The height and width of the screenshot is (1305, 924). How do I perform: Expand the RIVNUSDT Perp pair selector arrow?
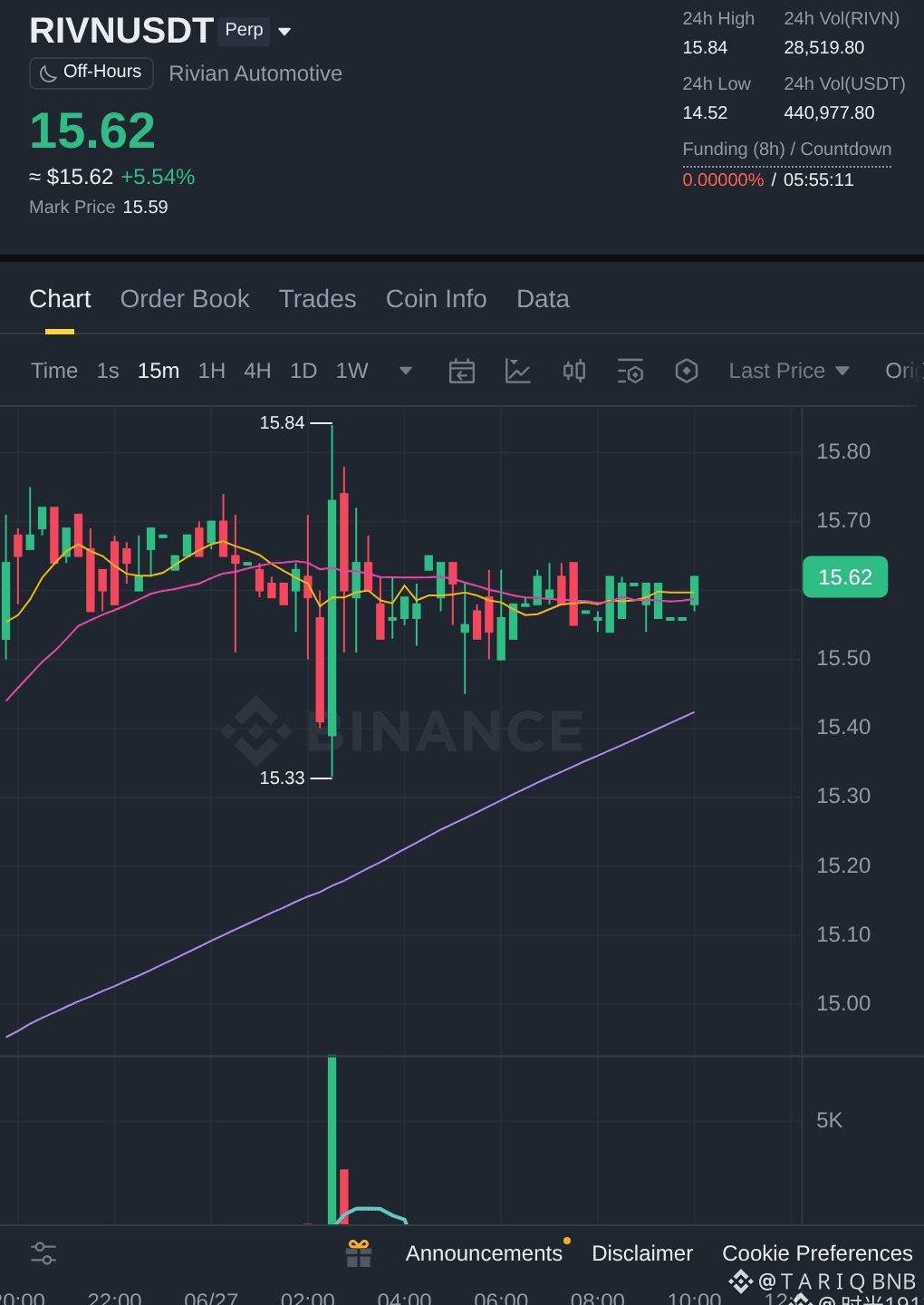[x=284, y=32]
